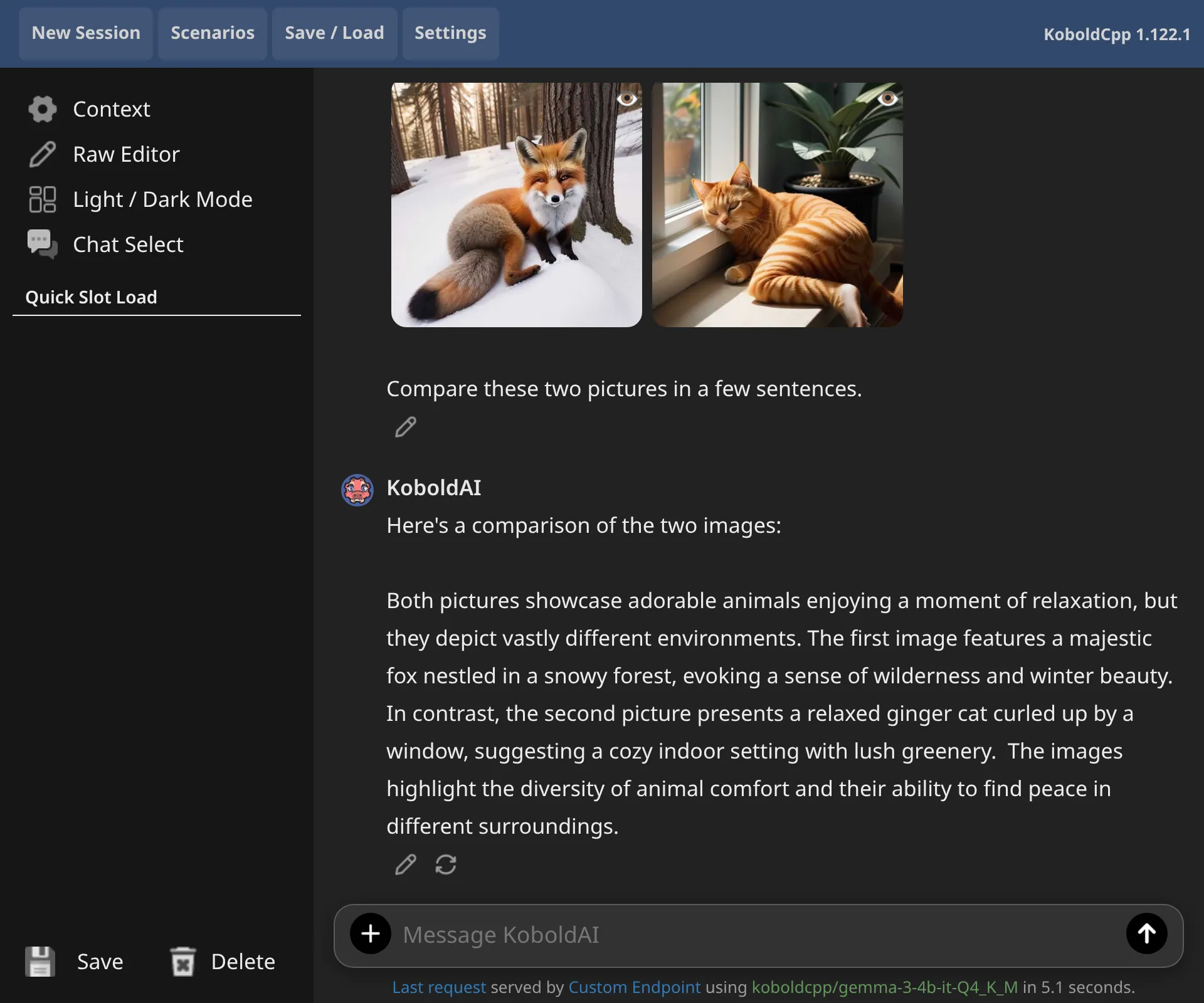Open the fox in snow thumbnail
Image resolution: width=1204 pixels, height=1003 pixels.
517,205
